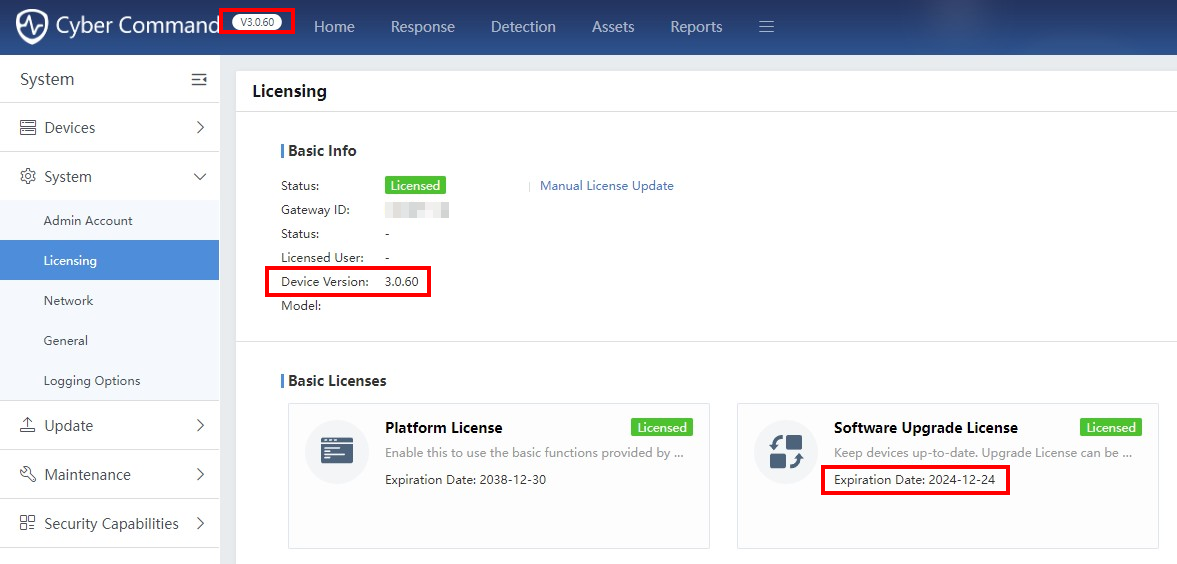
Task: Collapse the System sidebar using the fold icon
Action: tap(199, 80)
